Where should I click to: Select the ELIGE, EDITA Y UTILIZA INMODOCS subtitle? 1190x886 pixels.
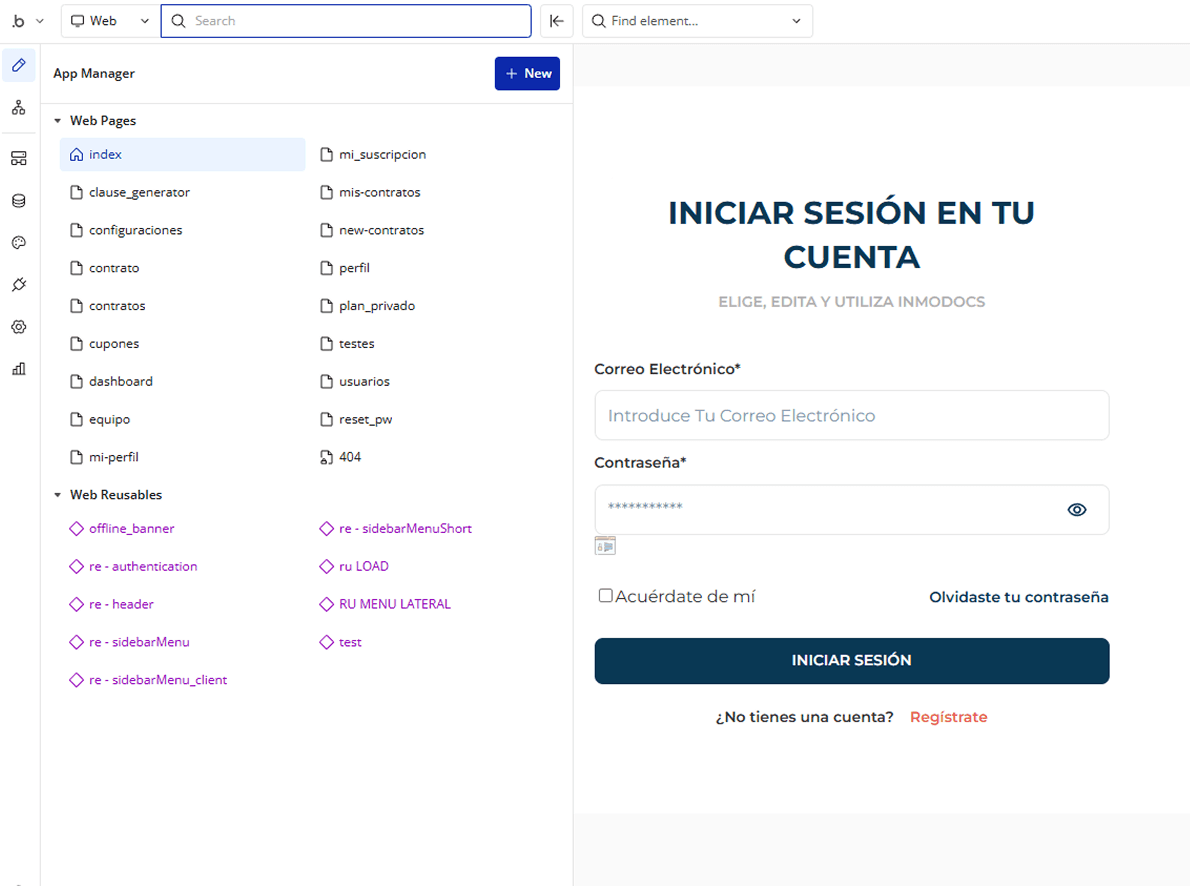pyautogui.click(x=852, y=301)
